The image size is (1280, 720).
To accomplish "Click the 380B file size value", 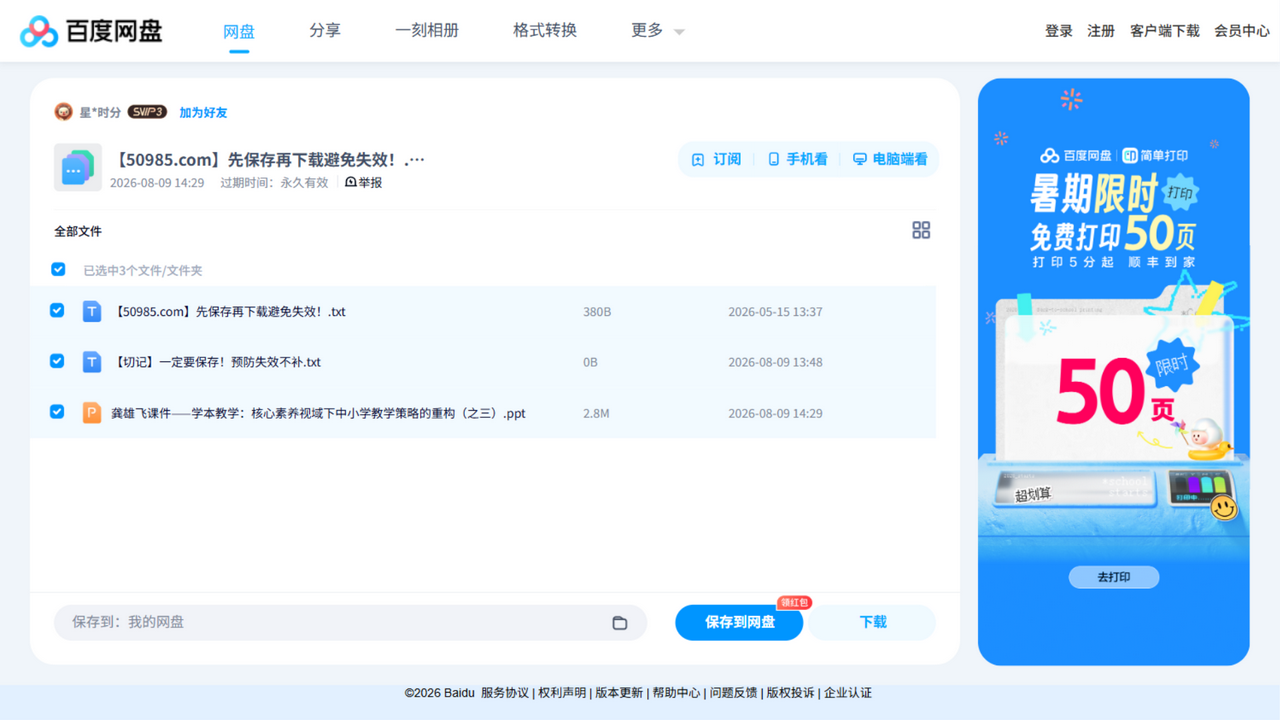I will 597,312.
